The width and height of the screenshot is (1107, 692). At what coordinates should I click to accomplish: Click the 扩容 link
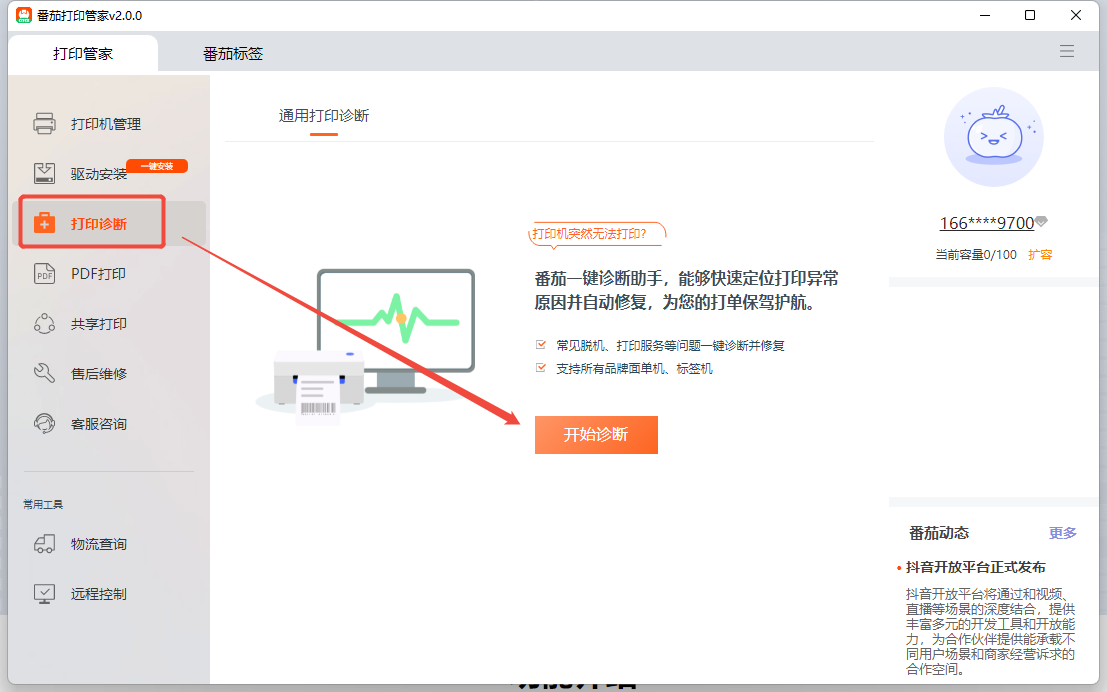click(1040, 255)
